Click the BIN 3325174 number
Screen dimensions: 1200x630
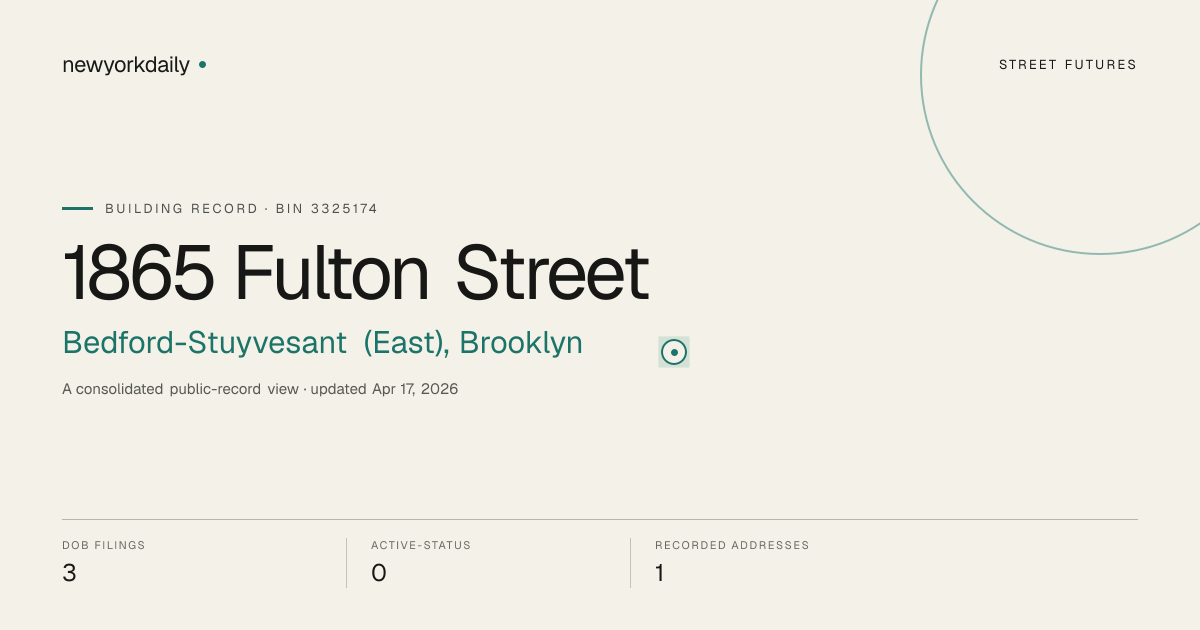pos(327,208)
